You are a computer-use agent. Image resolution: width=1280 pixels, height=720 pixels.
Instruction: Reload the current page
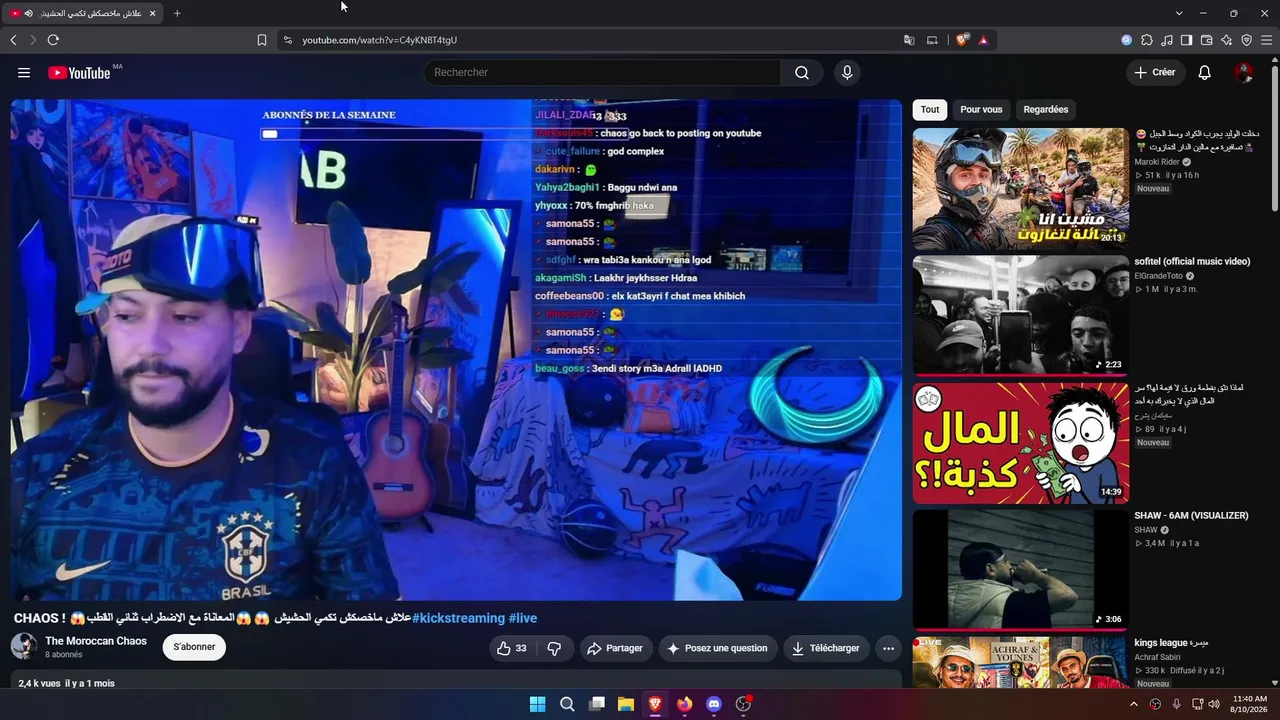53,40
